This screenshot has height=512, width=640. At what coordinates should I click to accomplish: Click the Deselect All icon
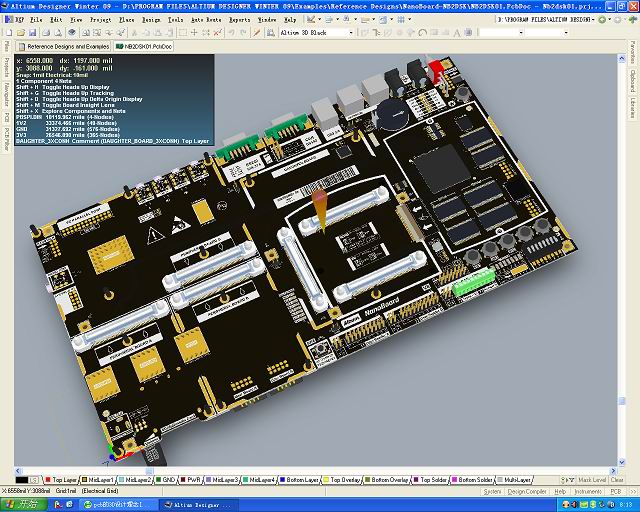tap(206, 33)
